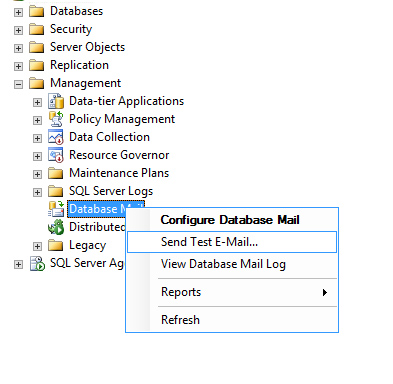Click Refresh in the context menu

pos(180,320)
